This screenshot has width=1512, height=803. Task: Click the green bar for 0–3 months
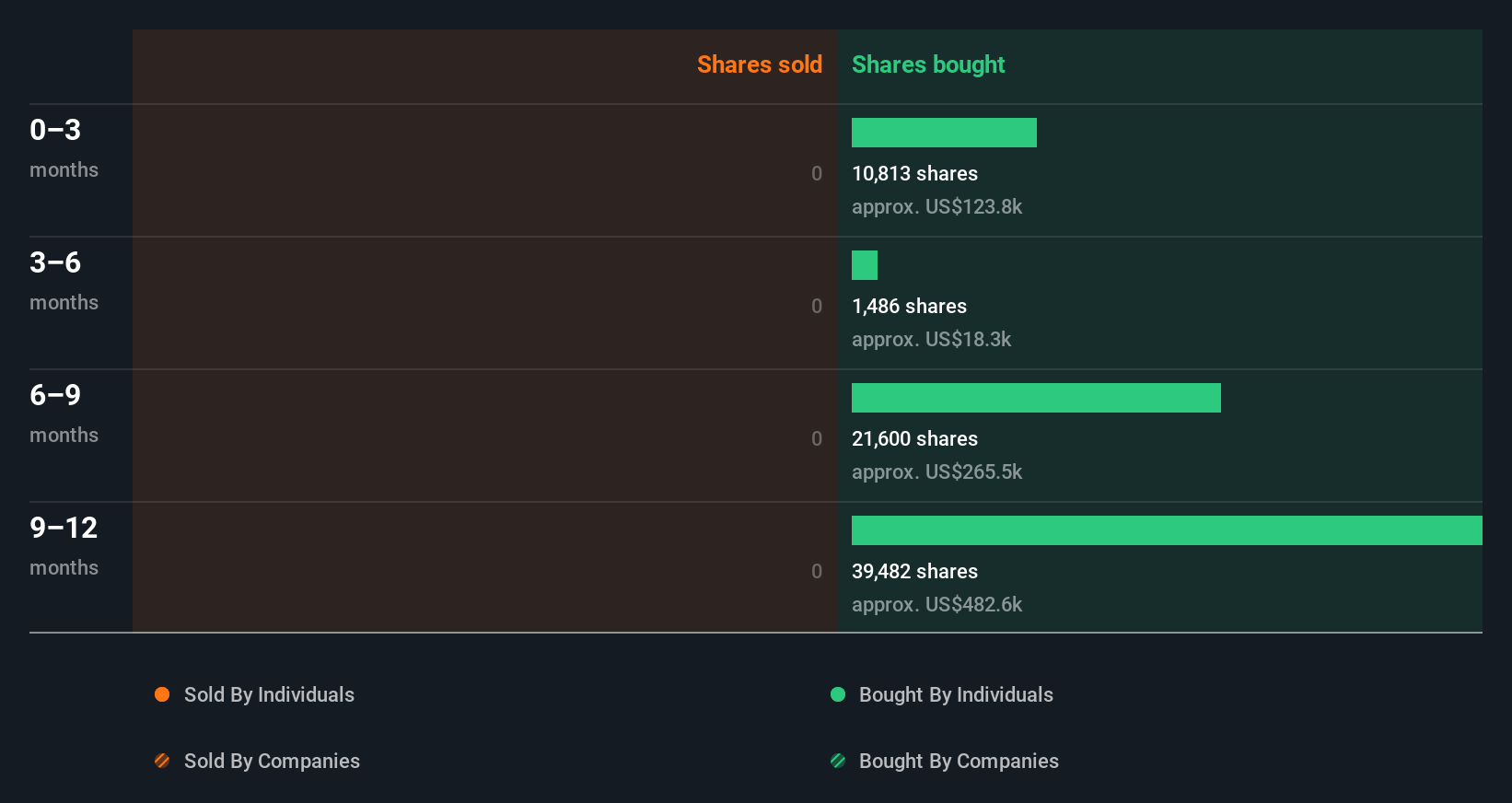coord(944,133)
